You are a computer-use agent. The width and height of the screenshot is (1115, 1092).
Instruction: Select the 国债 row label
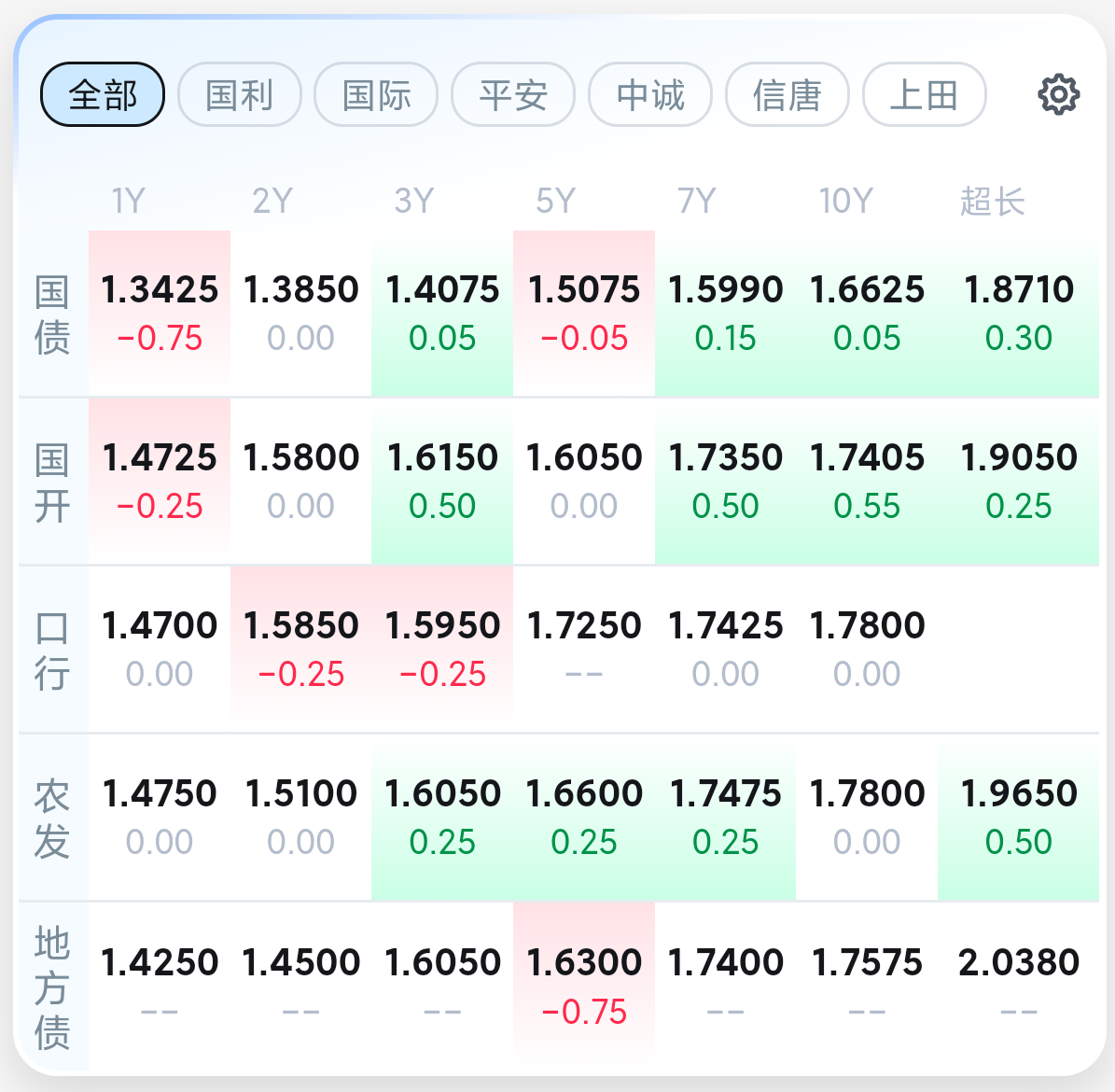coord(52,314)
